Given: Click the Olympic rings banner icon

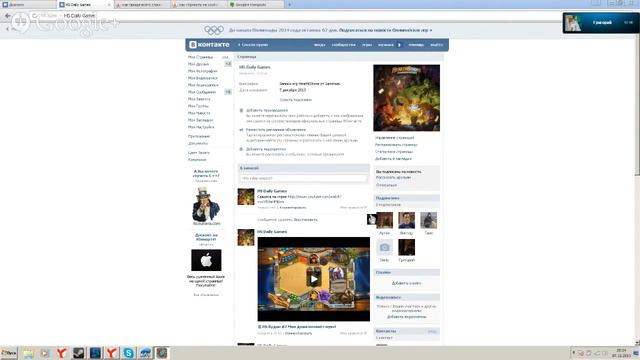Looking at the screenshot, I should coord(214,30).
